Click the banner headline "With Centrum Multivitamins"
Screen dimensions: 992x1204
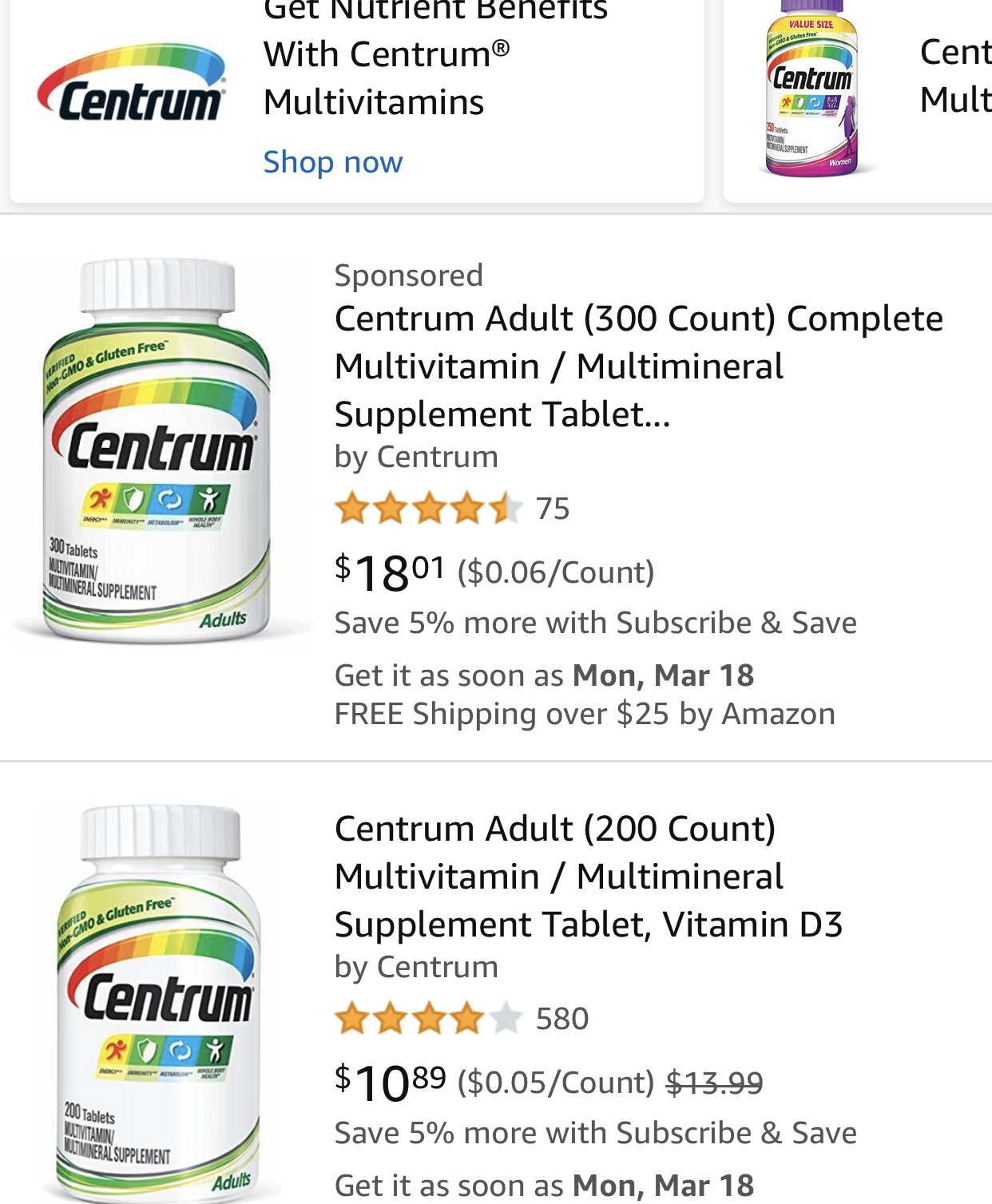(x=387, y=78)
